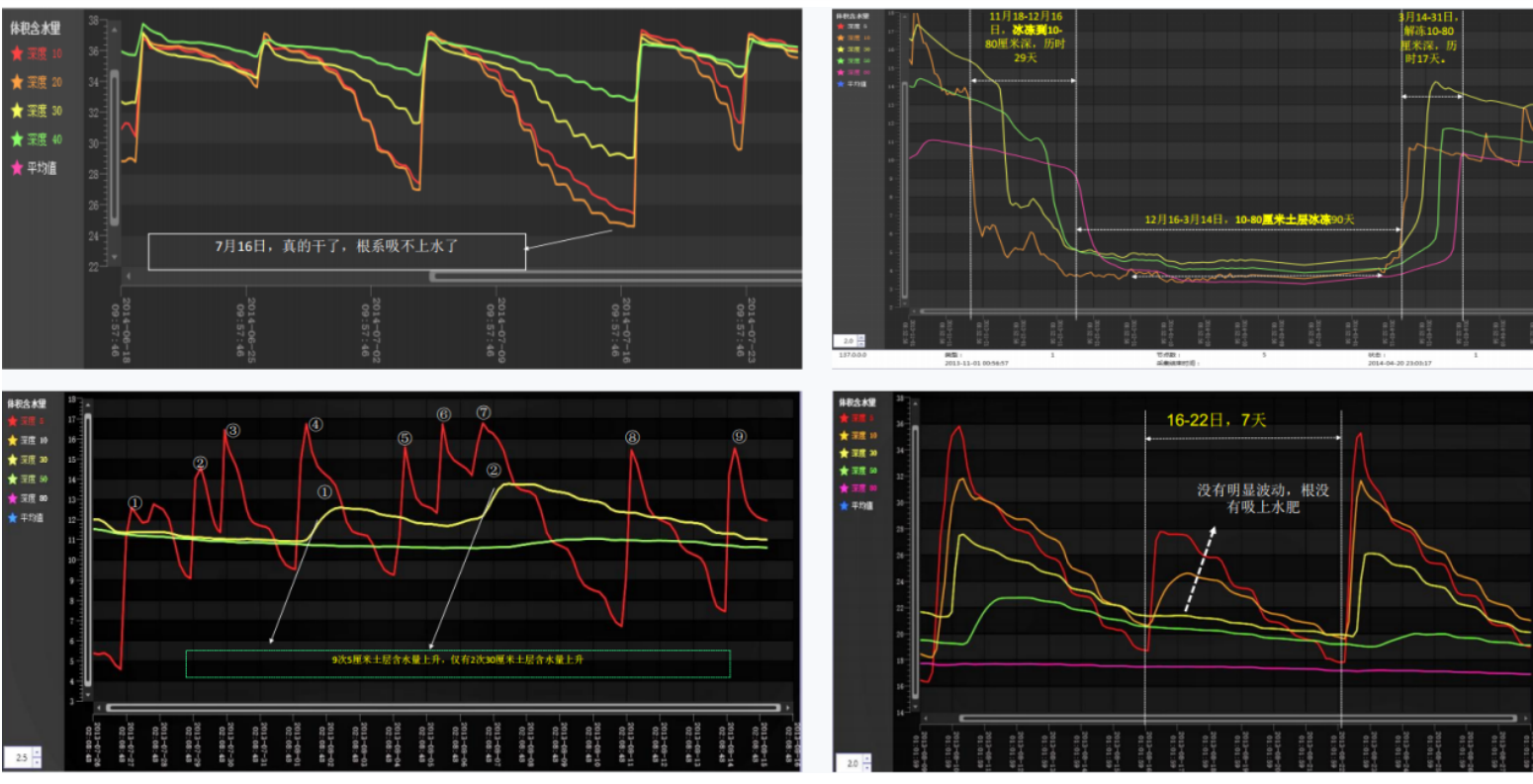Image resolution: width=1533 pixels, height=784 pixels.
Task: Click the 2.0 zoom field in 16-22日 chart
Action: coord(850,763)
